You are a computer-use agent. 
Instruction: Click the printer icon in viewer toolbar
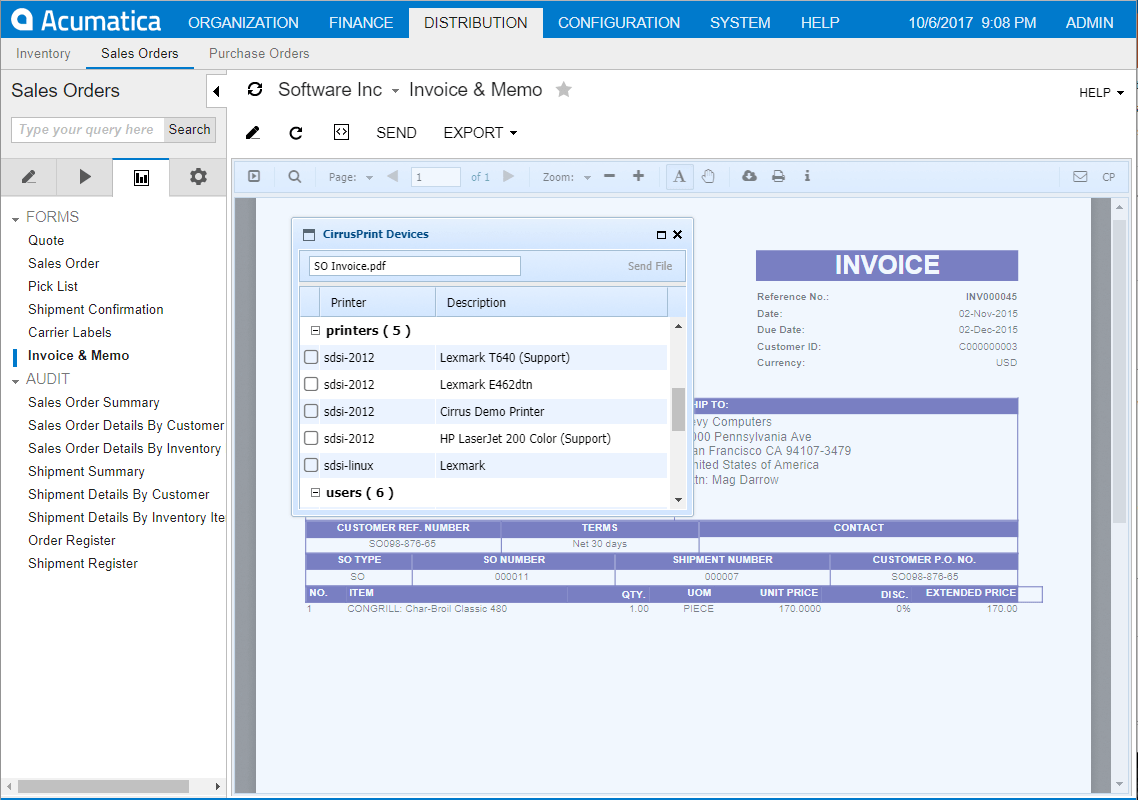click(778, 176)
